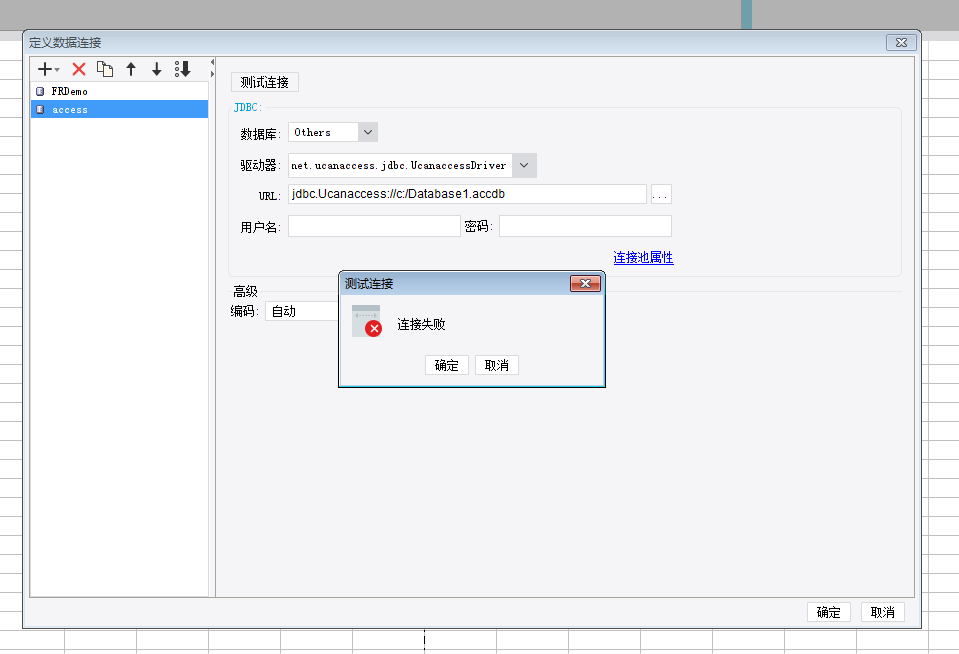Expand left panel with right splitter arrow
The width and height of the screenshot is (959, 654).
pos(212,74)
